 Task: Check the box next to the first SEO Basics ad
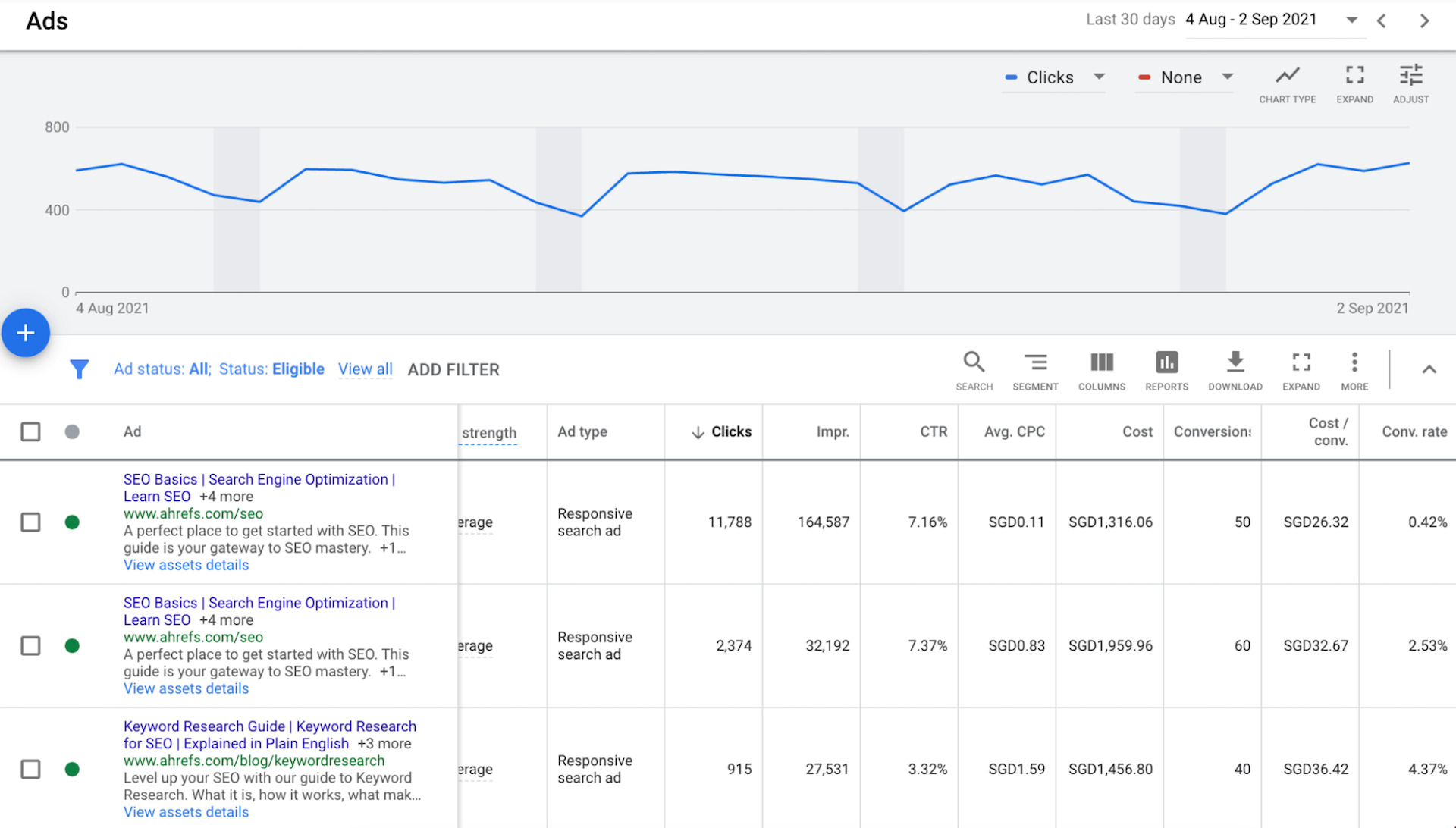coord(30,522)
